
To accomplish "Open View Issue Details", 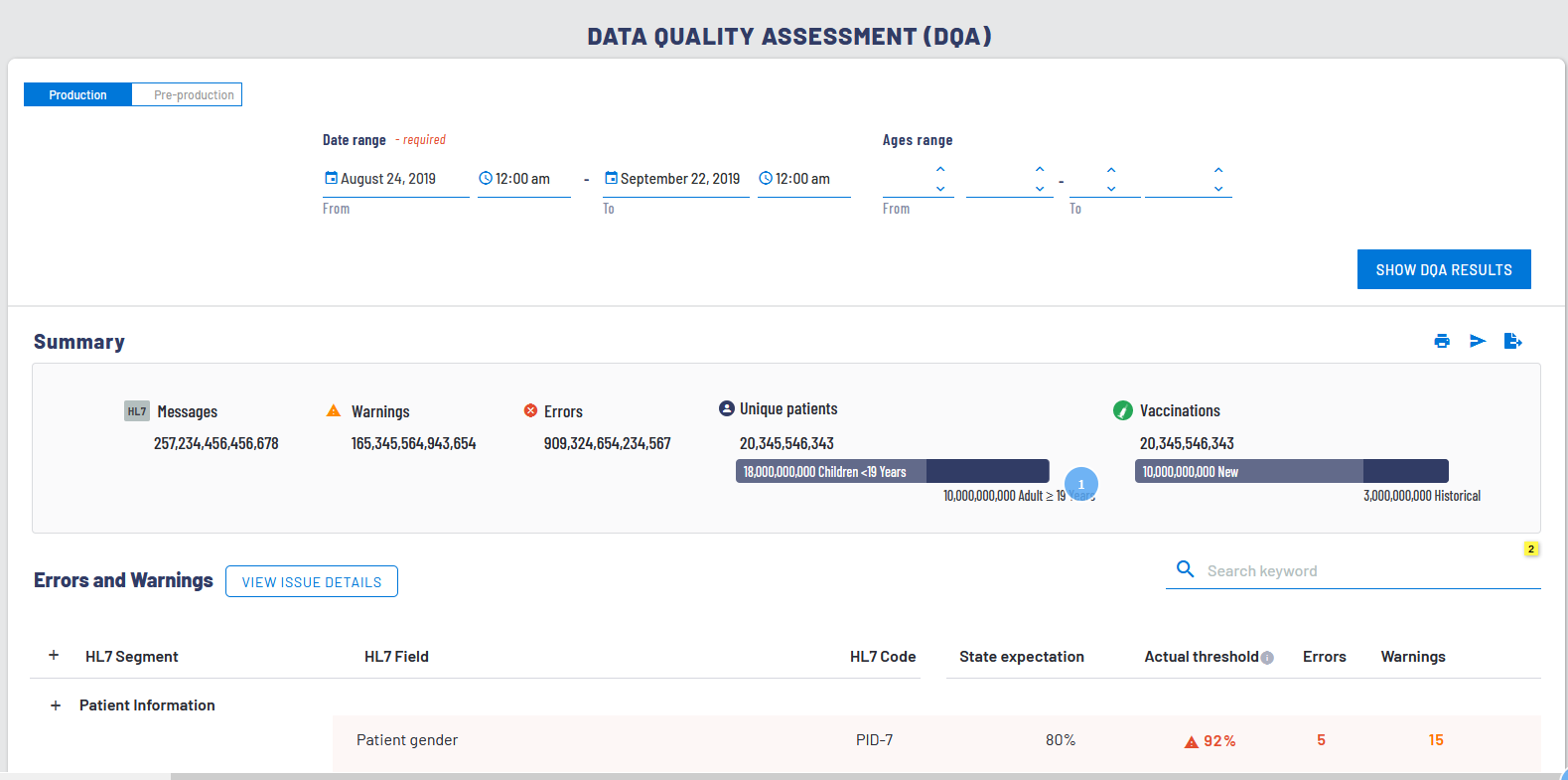I will [312, 582].
